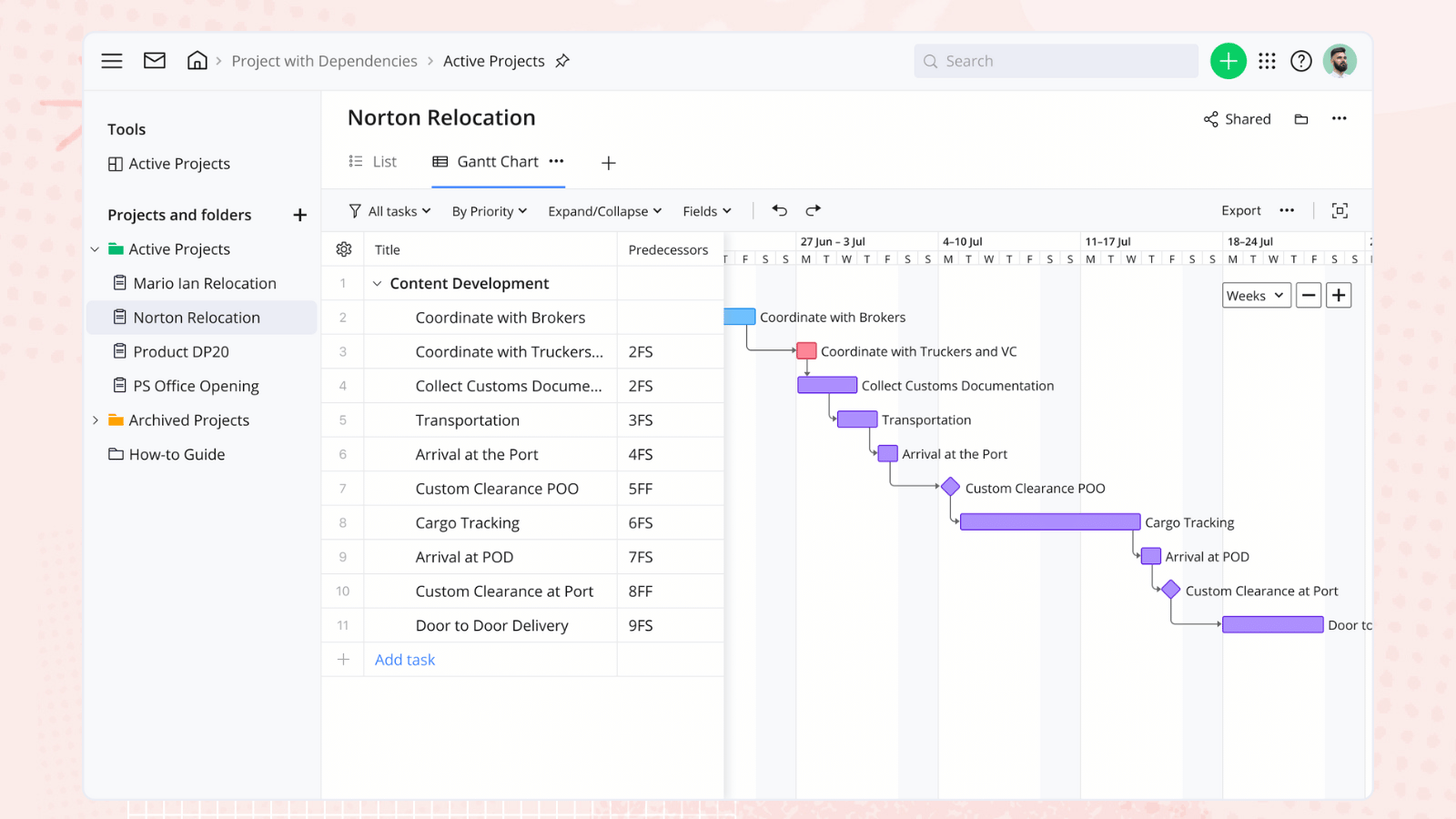Go to the home workspace icon
The width and height of the screenshot is (1456, 819).
pos(197,60)
